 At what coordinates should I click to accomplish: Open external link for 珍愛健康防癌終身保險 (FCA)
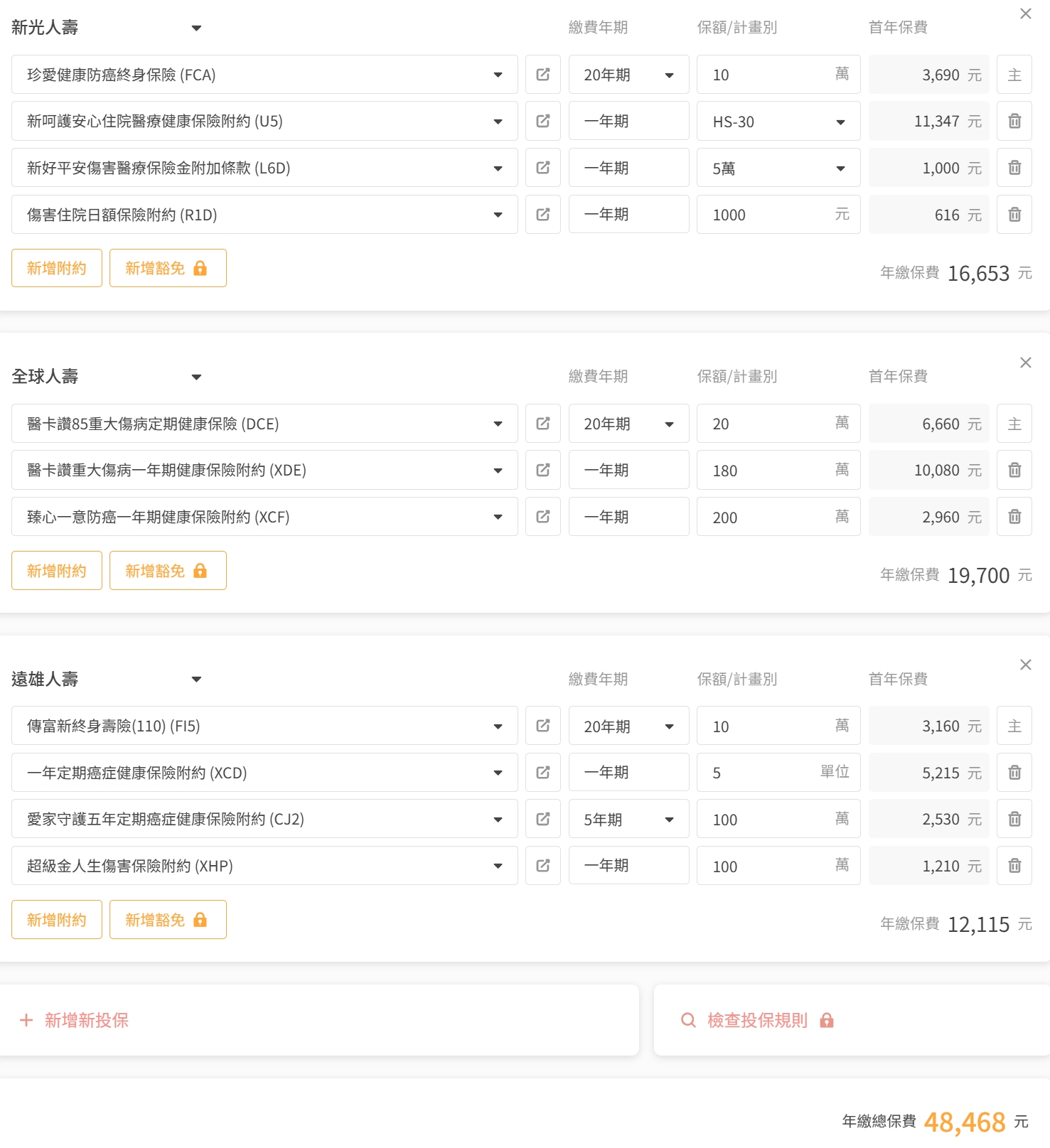[543, 75]
